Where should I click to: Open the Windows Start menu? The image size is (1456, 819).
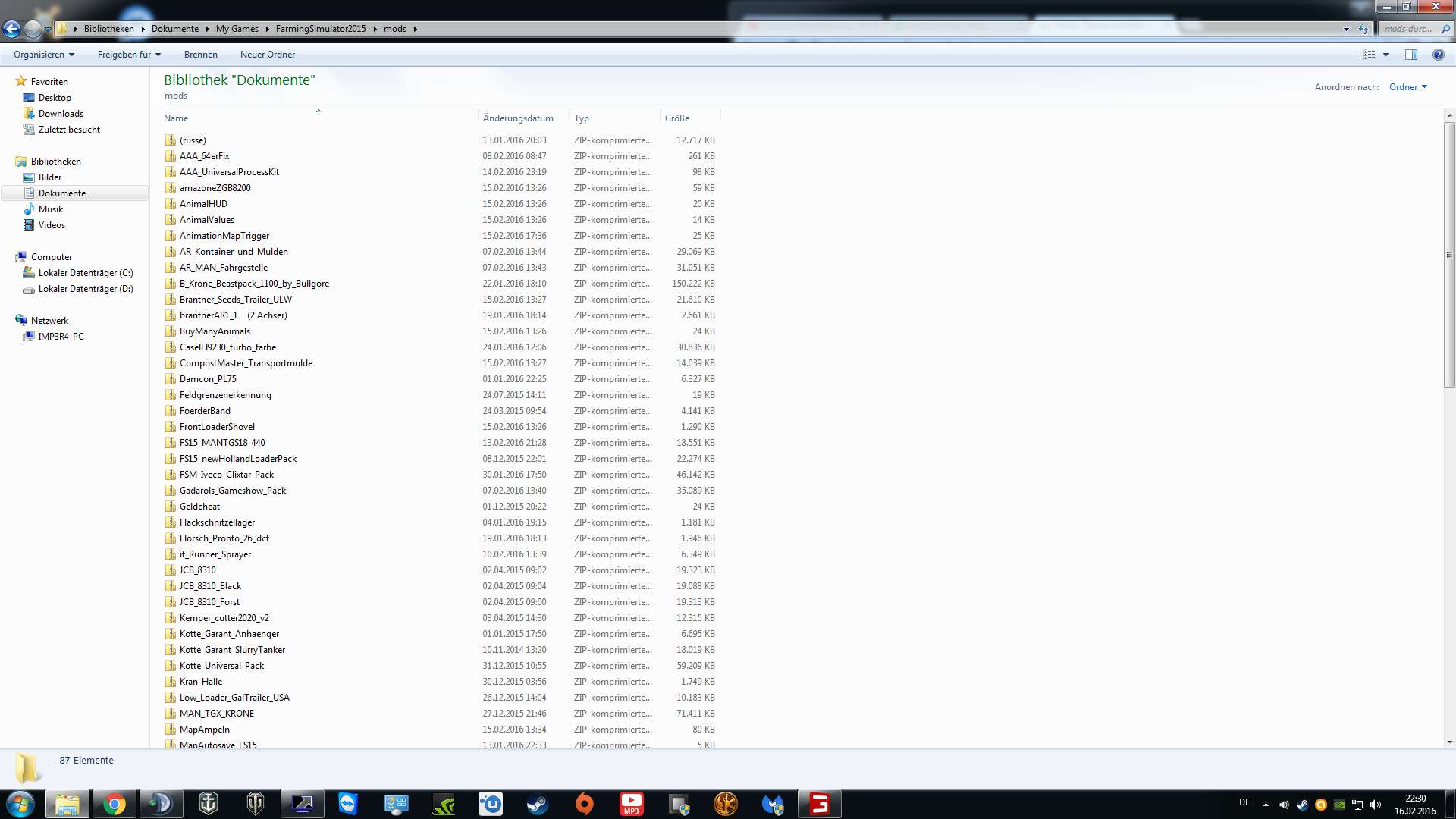(x=20, y=804)
